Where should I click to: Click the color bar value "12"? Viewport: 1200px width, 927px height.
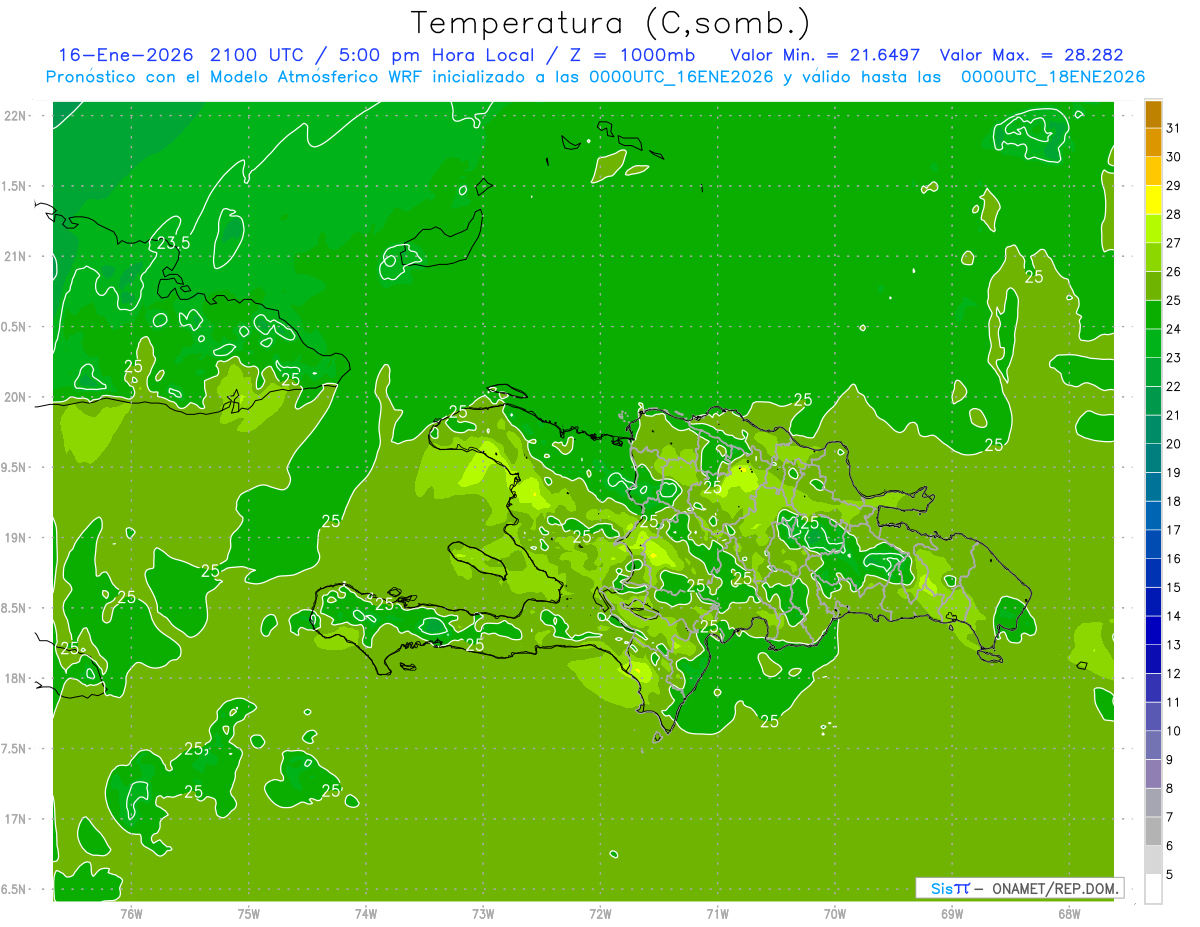tap(1174, 674)
